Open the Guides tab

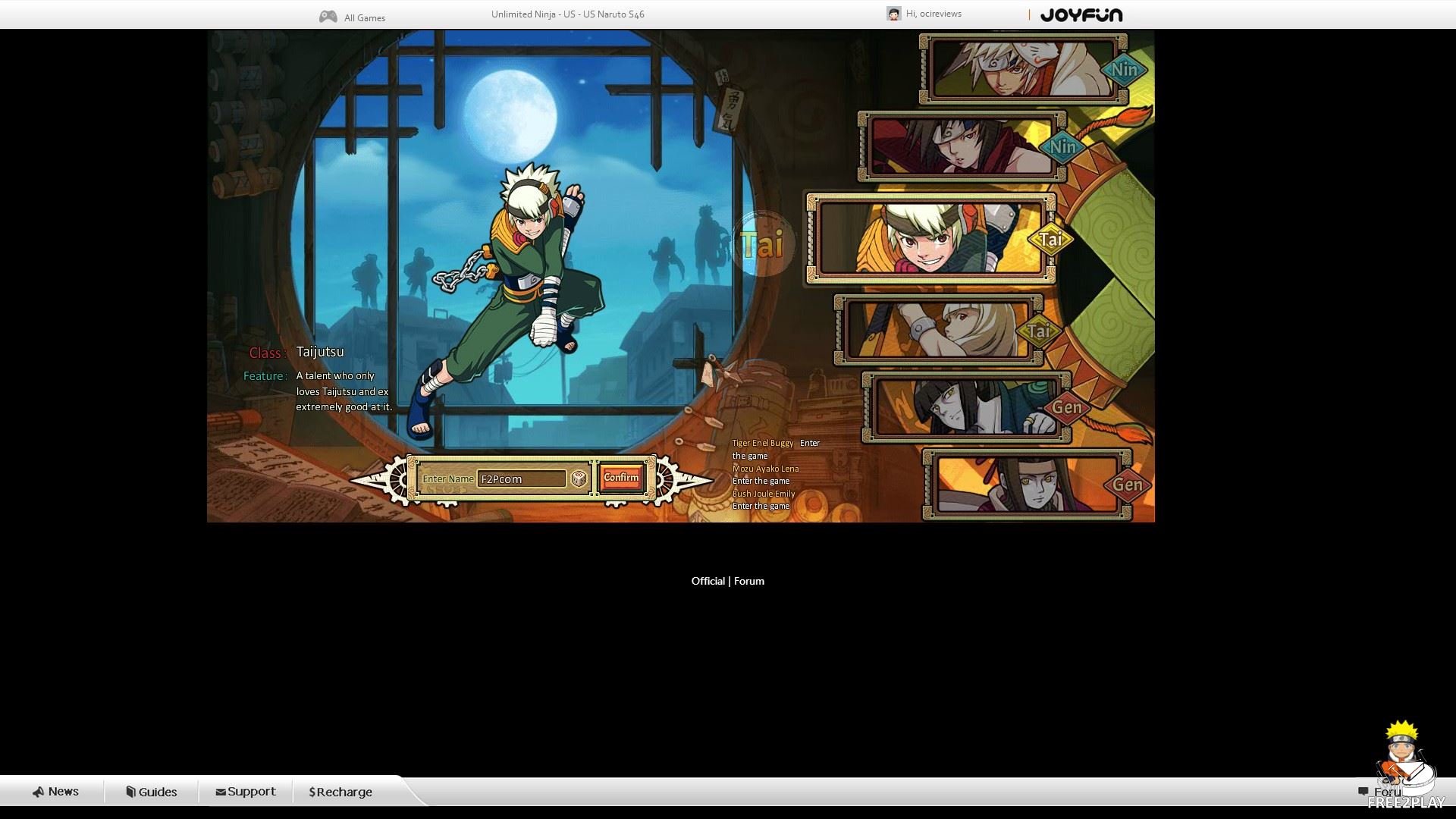(x=152, y=792)
